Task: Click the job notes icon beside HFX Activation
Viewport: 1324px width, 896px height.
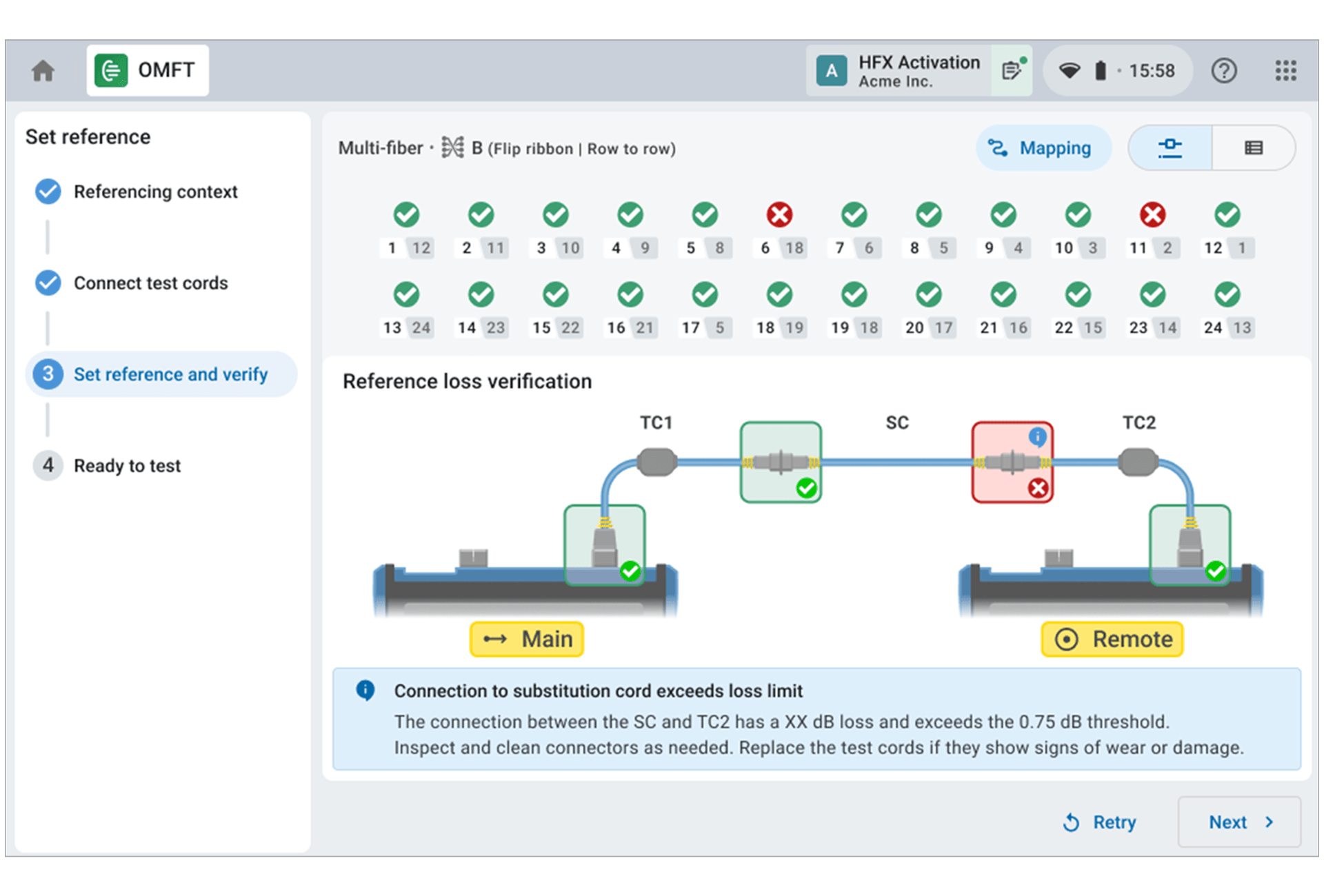Action: coord(1012,70)
